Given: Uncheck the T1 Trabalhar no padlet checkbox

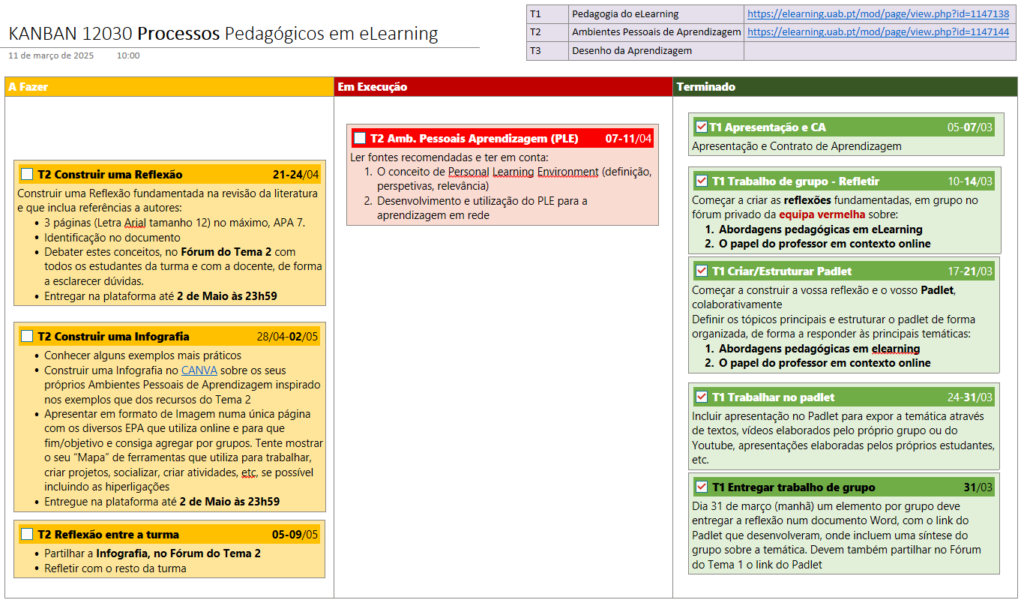Looking at the screenshot, I should (x=701, y=397).
